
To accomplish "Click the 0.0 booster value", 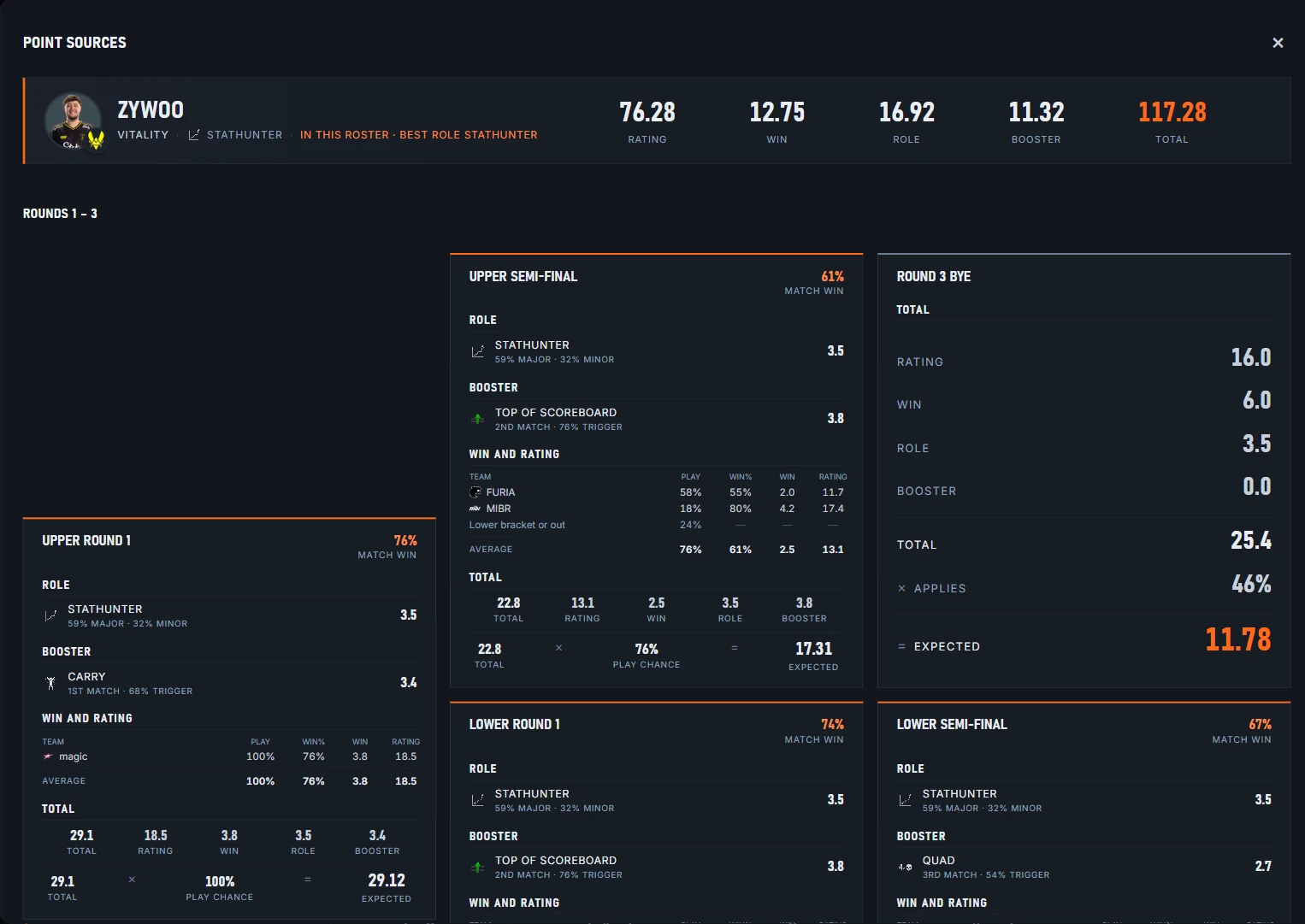I will [x=1257, y=486].
